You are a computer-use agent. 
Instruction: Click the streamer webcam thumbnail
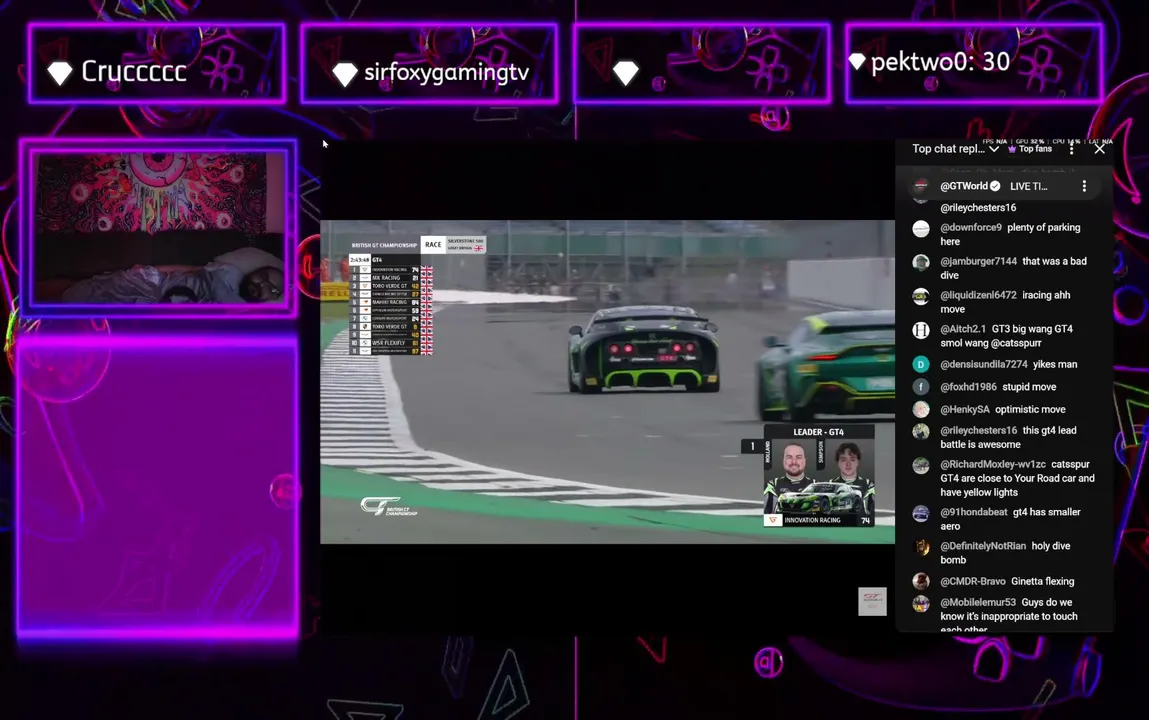tap(158, 229)
